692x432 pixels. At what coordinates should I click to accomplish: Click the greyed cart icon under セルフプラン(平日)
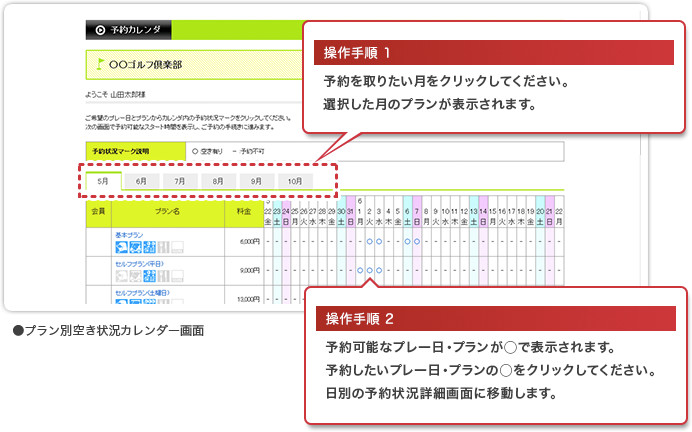click(x=135, y=276)
